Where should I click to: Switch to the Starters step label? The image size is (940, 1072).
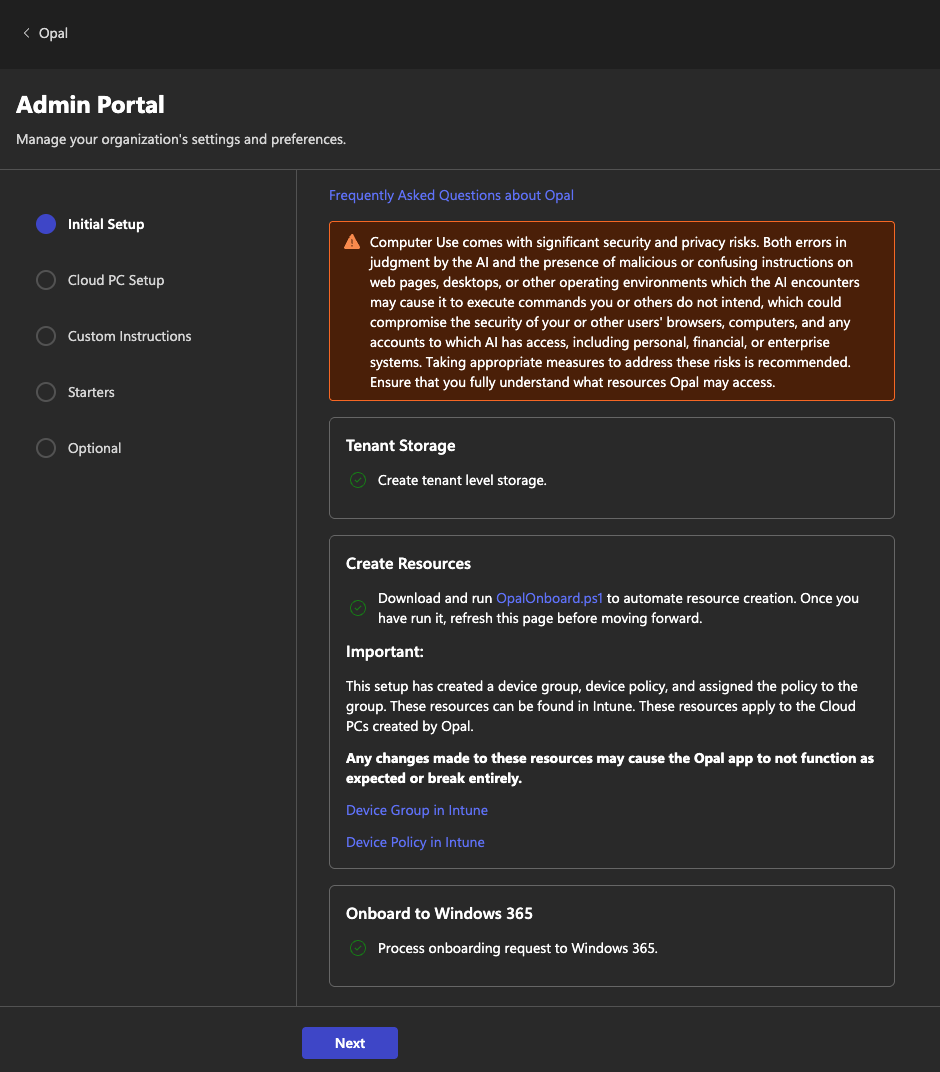click(91, 392)
